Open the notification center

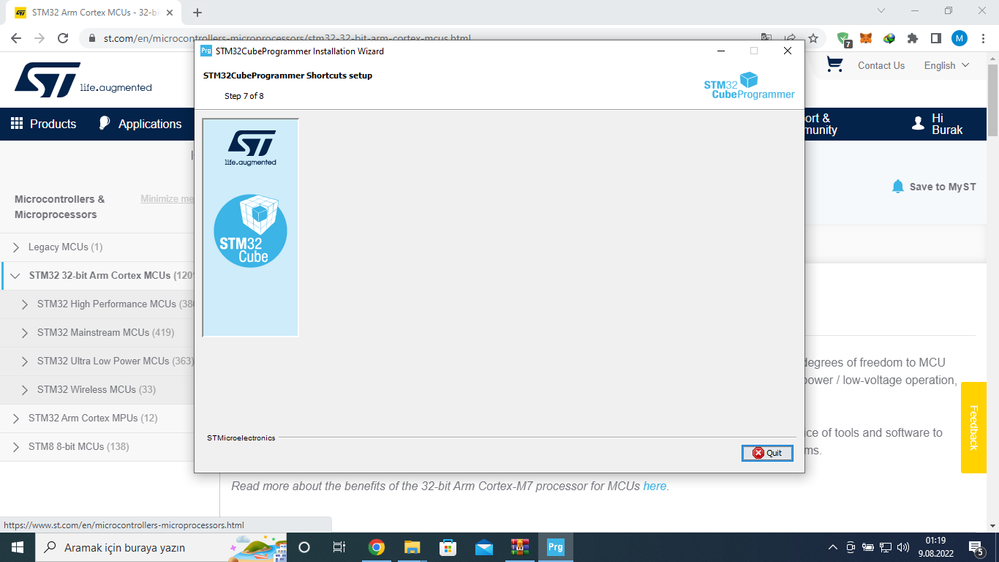[976, 547]
